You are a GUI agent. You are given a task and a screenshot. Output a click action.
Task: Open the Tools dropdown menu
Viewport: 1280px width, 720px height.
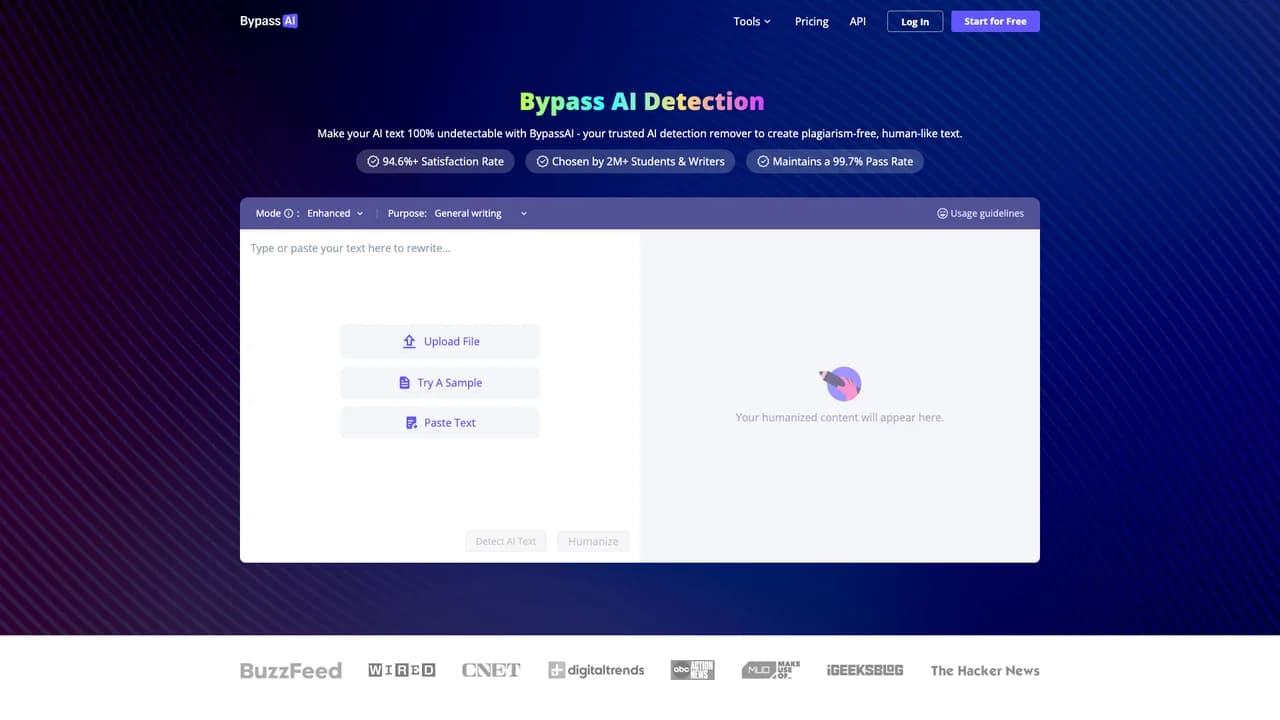pos(752,21)
